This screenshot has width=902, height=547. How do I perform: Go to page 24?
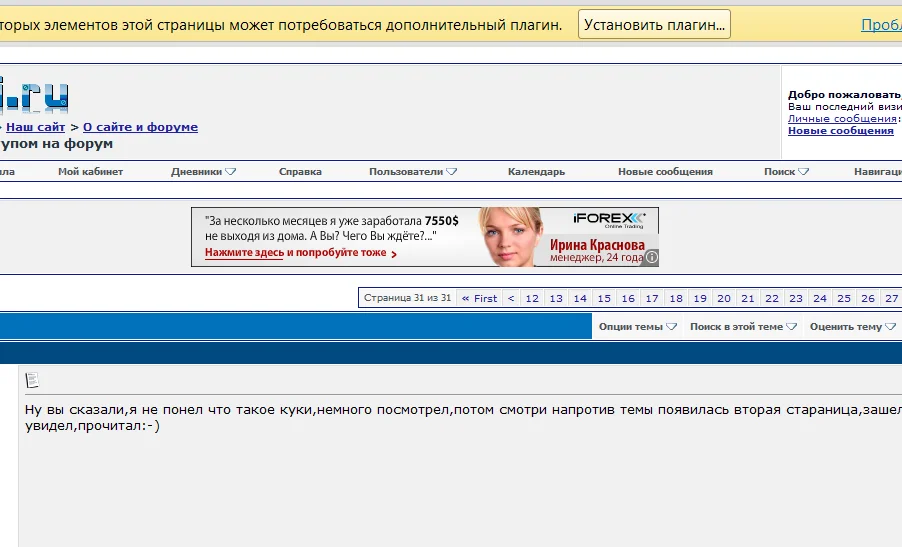pos(820,298)
